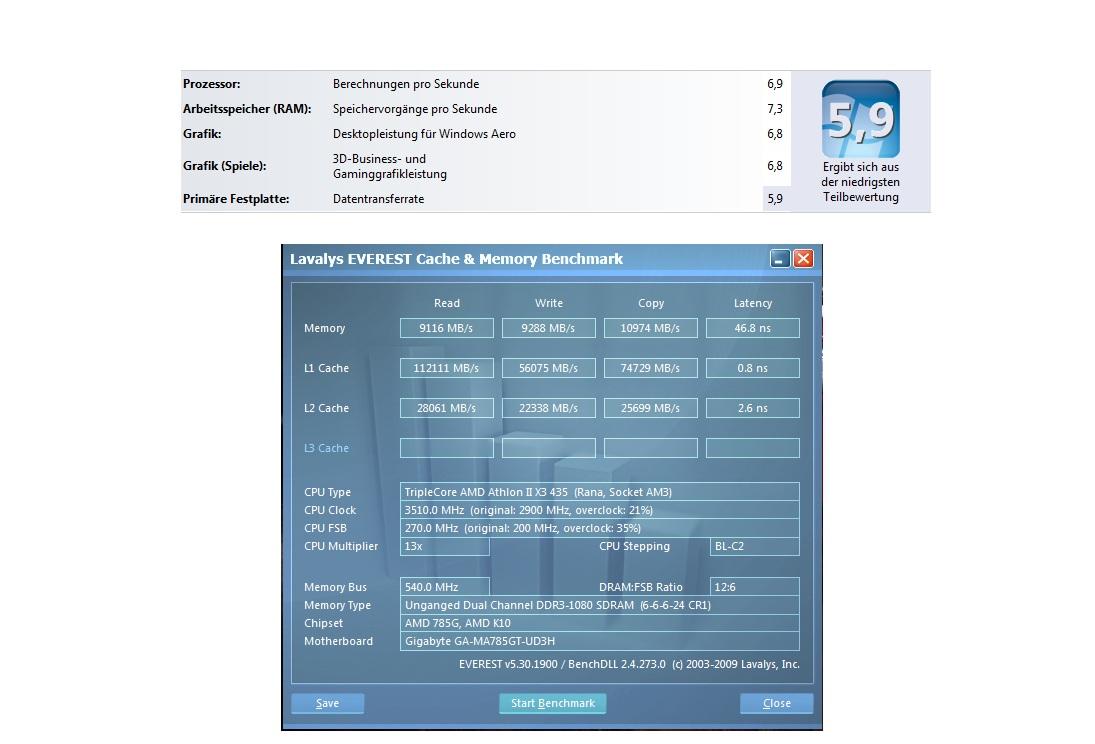Image resolution: width=1095 pixels, height=744 pixels.
Task: Click the Primäre Festplatte score 5,9
Action: (x=774, y=199)
